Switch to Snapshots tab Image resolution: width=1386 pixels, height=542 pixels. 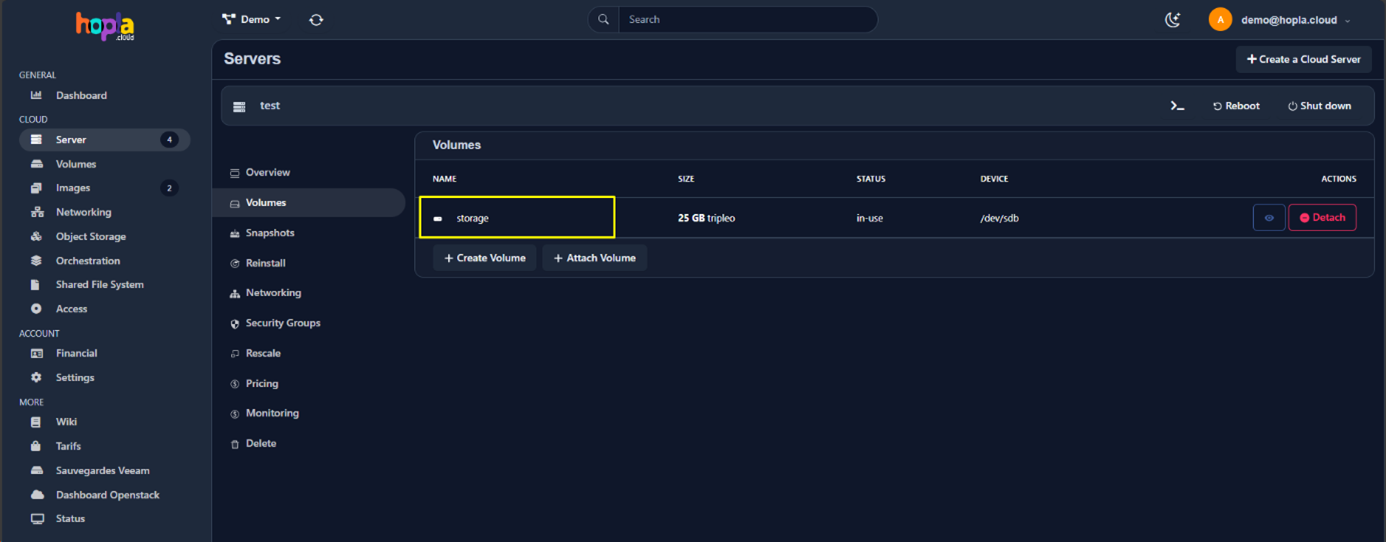pyautogui.click(x=270, y=233)
